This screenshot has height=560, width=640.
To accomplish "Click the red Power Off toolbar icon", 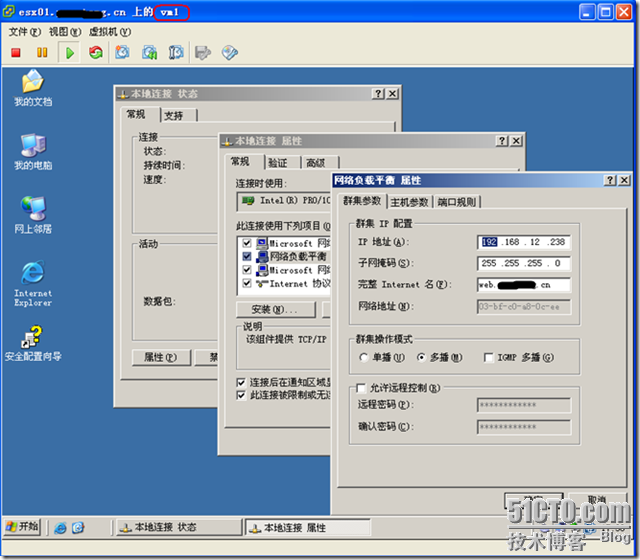I will pyautogui.click(x=16, y=53).
